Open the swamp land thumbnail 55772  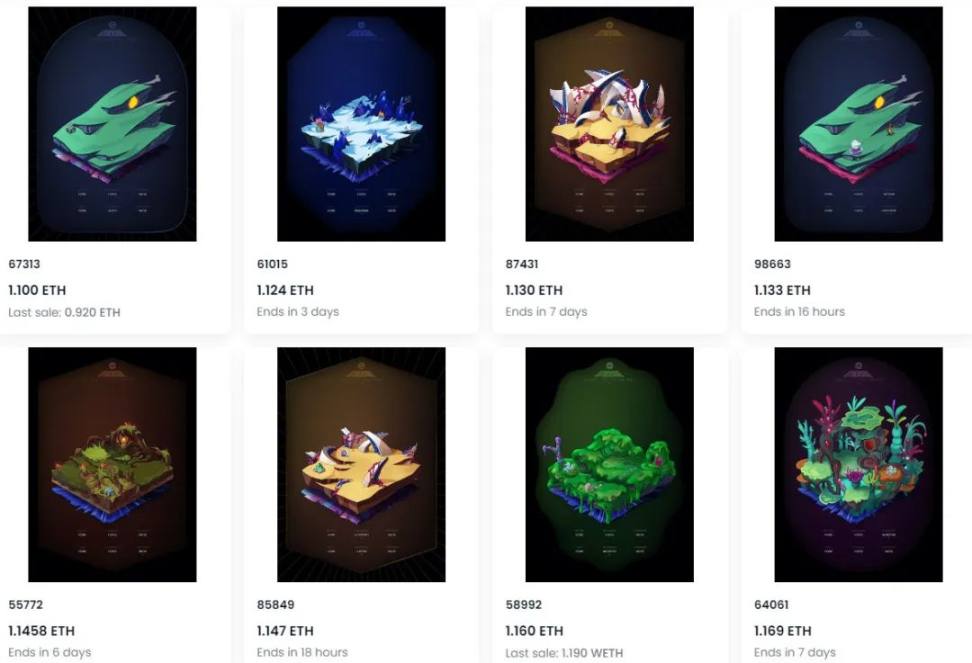(x=112, y=465)
